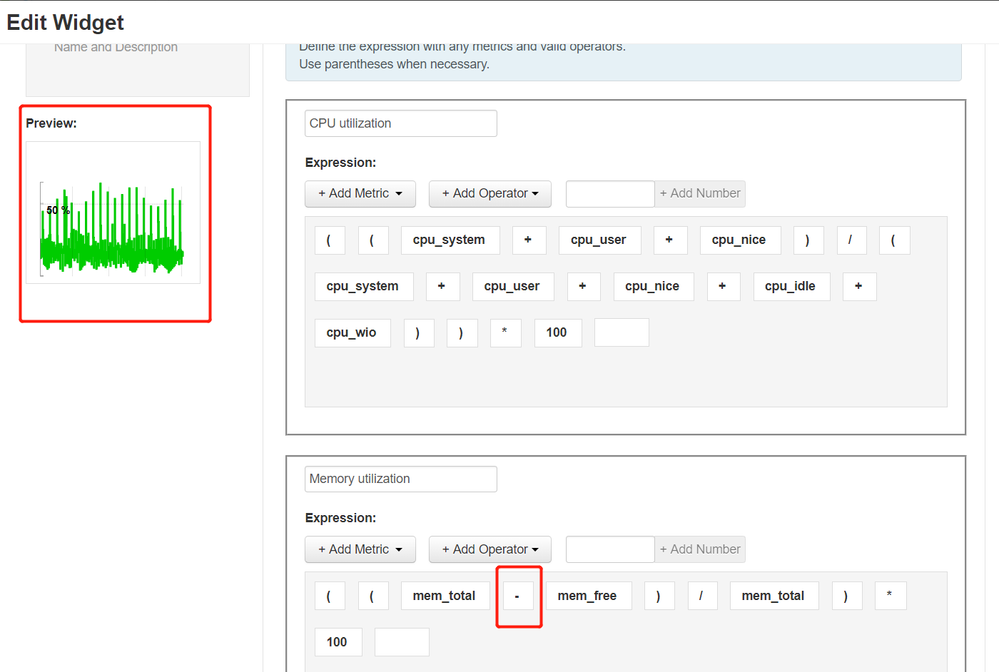This screenshot has height=672, width=999.
Task: Click the widget preview chart thumbnail
Action: (113, 212)
